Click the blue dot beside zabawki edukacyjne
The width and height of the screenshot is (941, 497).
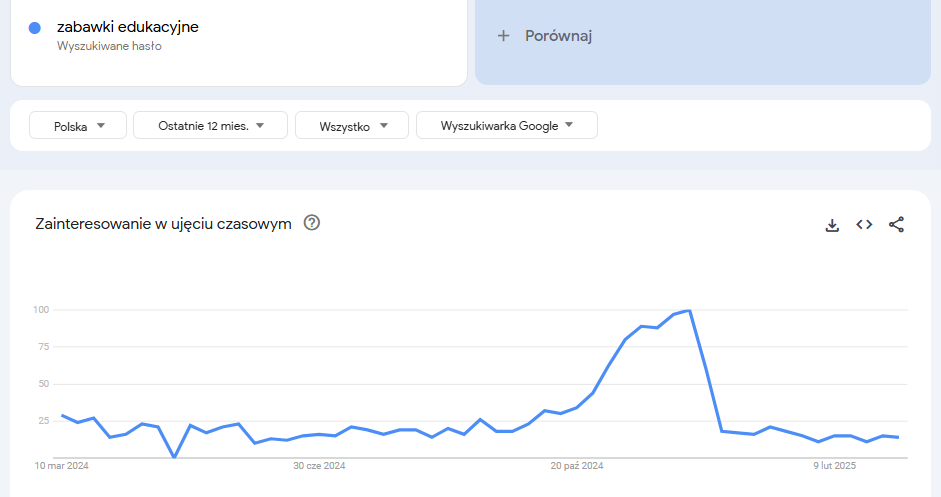pos(35,28)
